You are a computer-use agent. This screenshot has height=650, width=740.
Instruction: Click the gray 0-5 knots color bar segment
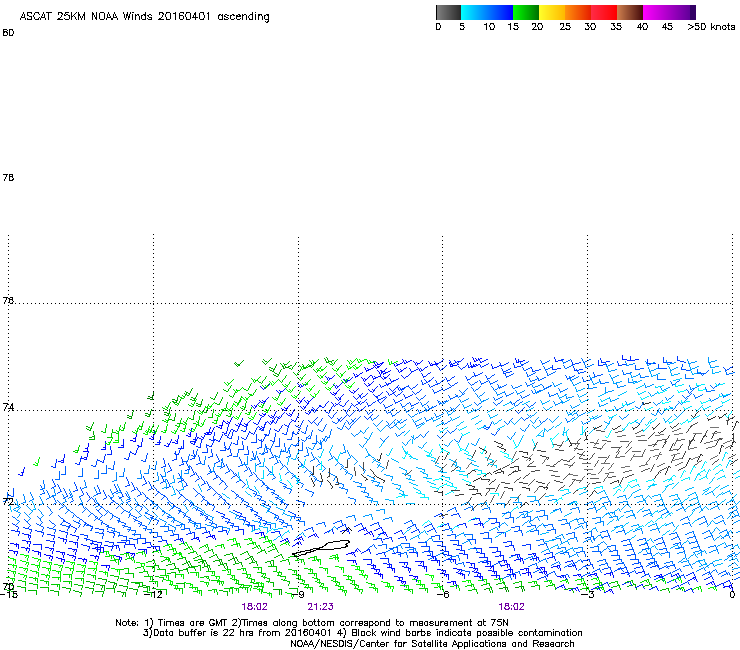pos(448,12)
